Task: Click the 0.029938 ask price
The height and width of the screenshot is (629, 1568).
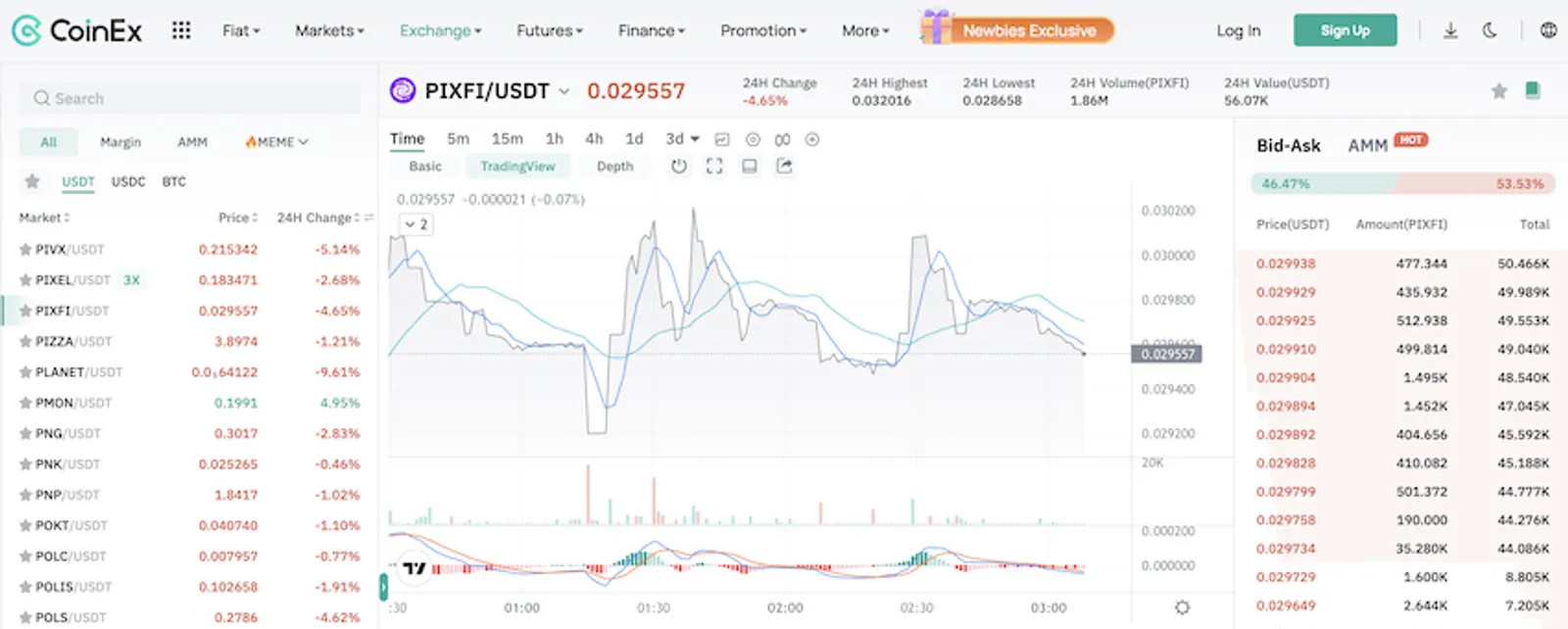Action: click(1286, 264)
